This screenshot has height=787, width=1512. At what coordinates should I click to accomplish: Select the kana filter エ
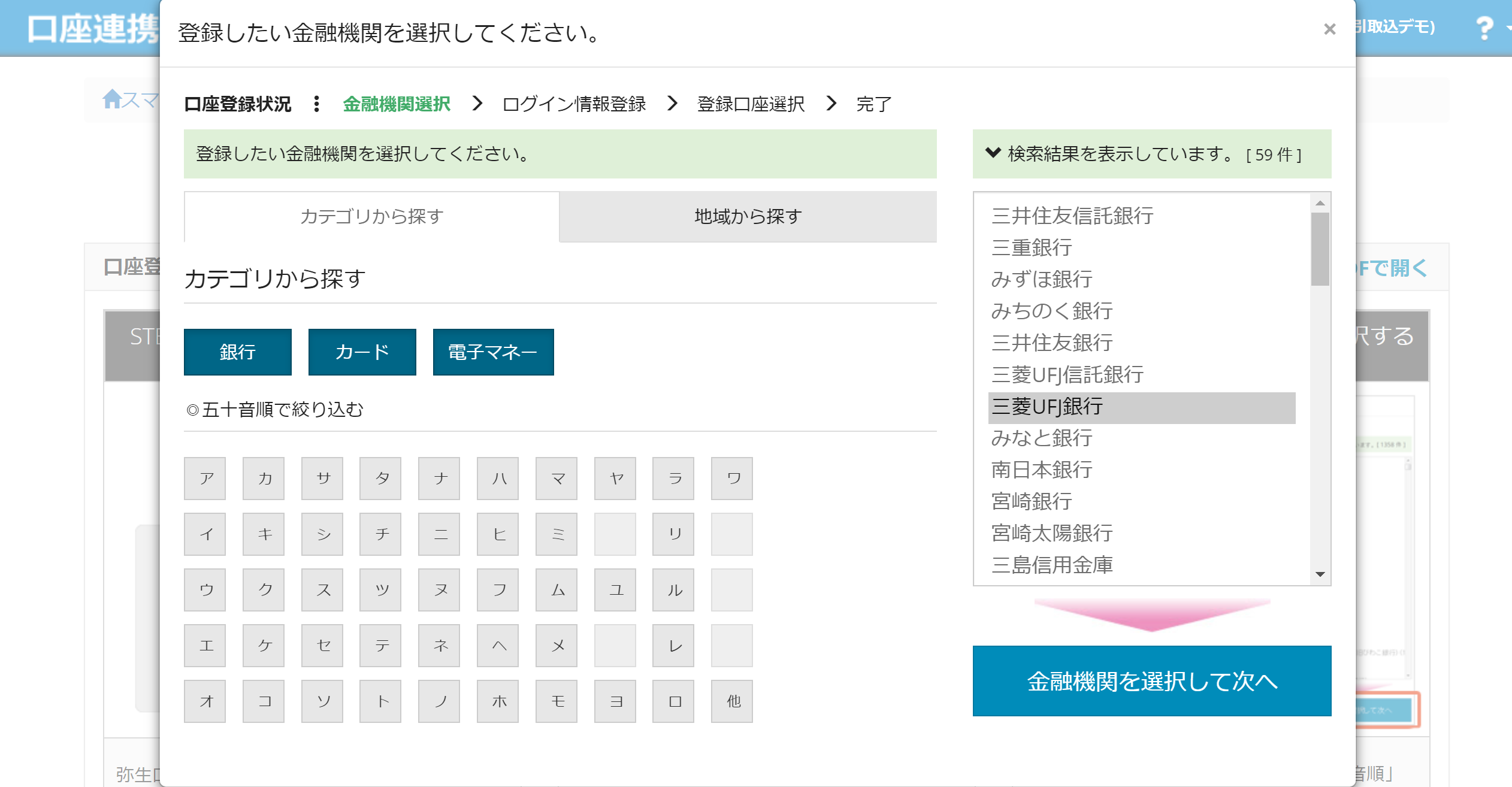(x=205, y=646)
